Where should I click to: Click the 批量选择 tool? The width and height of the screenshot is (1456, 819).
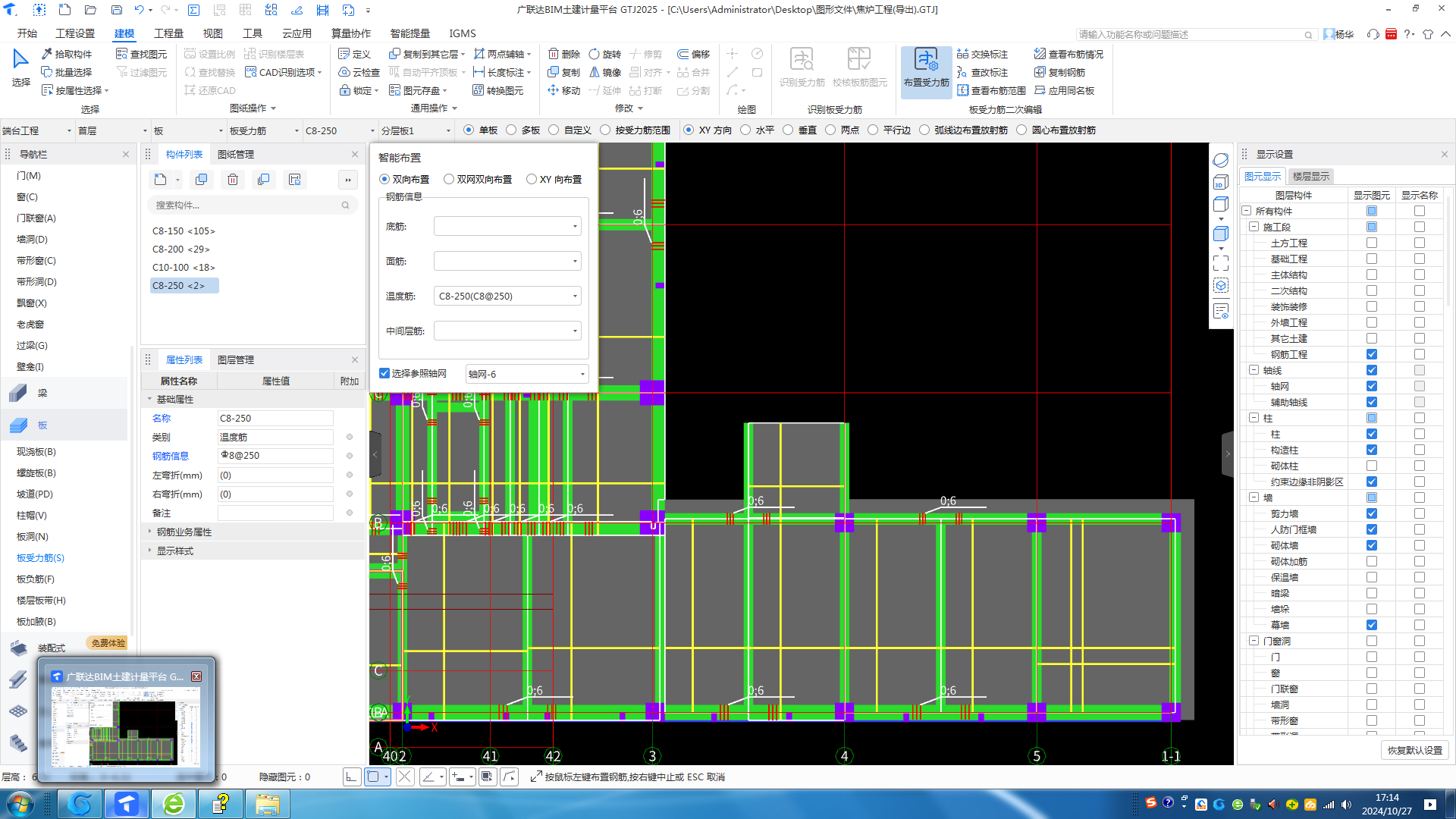click(67, 72)
